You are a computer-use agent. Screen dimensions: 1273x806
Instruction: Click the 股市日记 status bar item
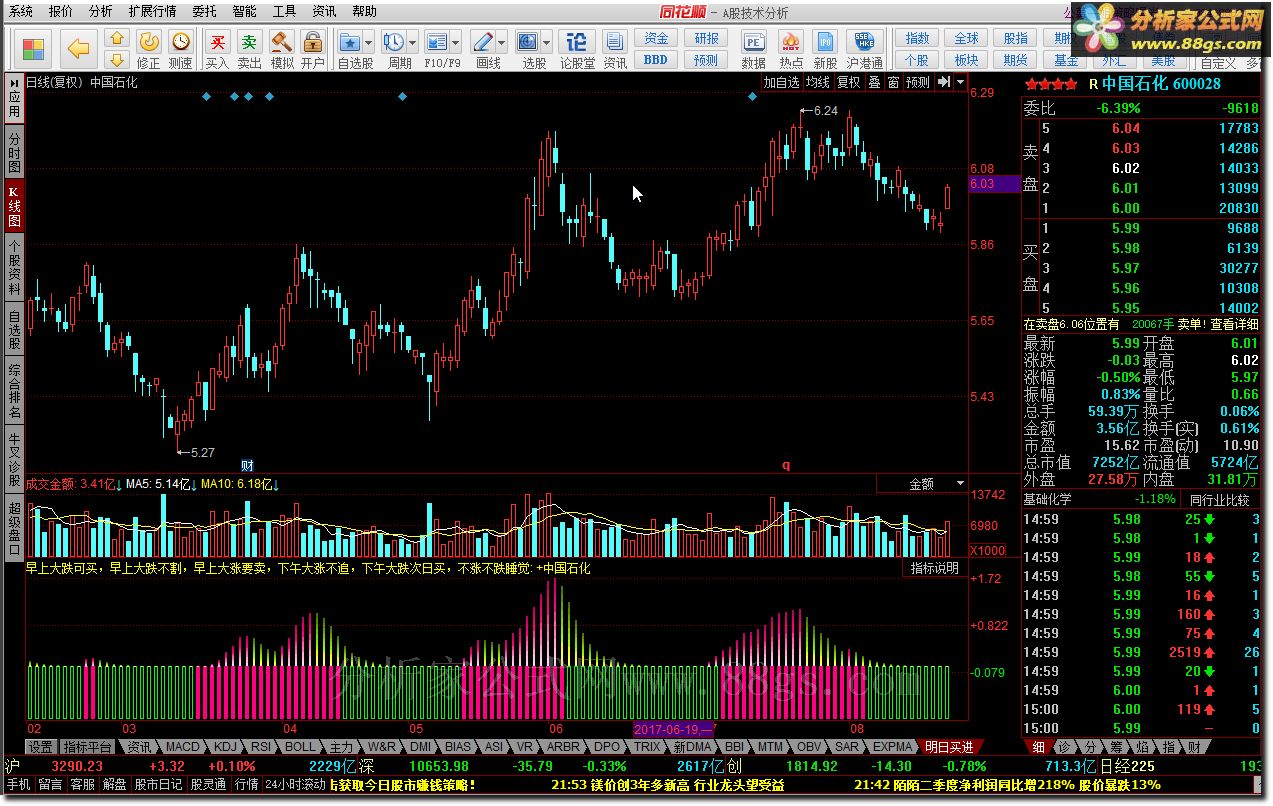tap(159, 786)
